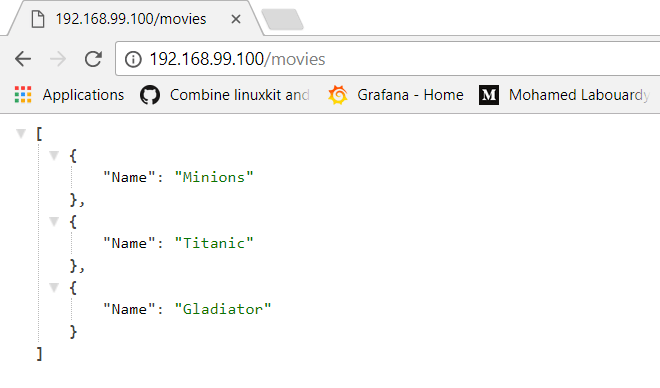Image resolution: width=660 pixels, height=388 pixels.
Task: Open the Combine linuxkit and bookmark
Action: [x=240, y=95]
